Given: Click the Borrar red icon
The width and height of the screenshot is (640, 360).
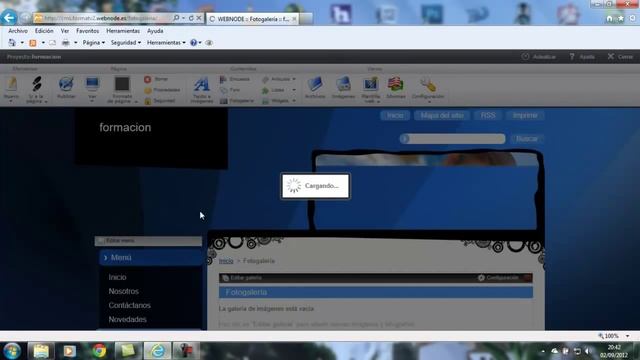Looking at the screenshot, I should click(147, 79).
